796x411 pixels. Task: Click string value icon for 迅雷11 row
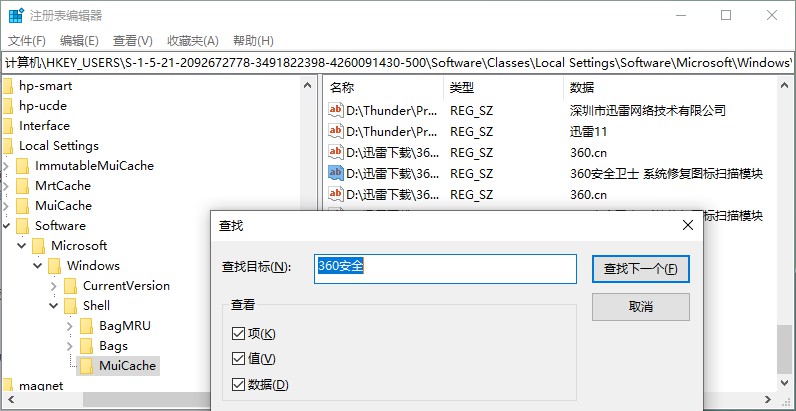[x=335, y=131]
